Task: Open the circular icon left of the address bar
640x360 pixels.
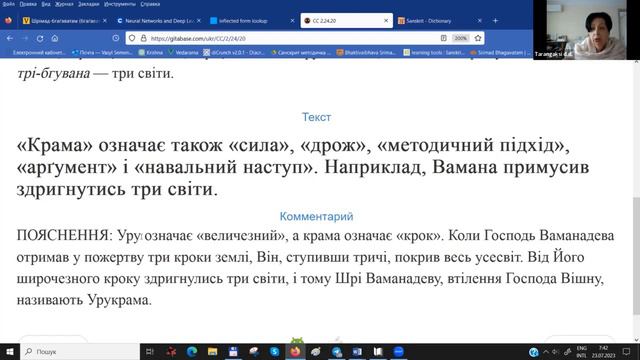Action: tap(116, 38)
